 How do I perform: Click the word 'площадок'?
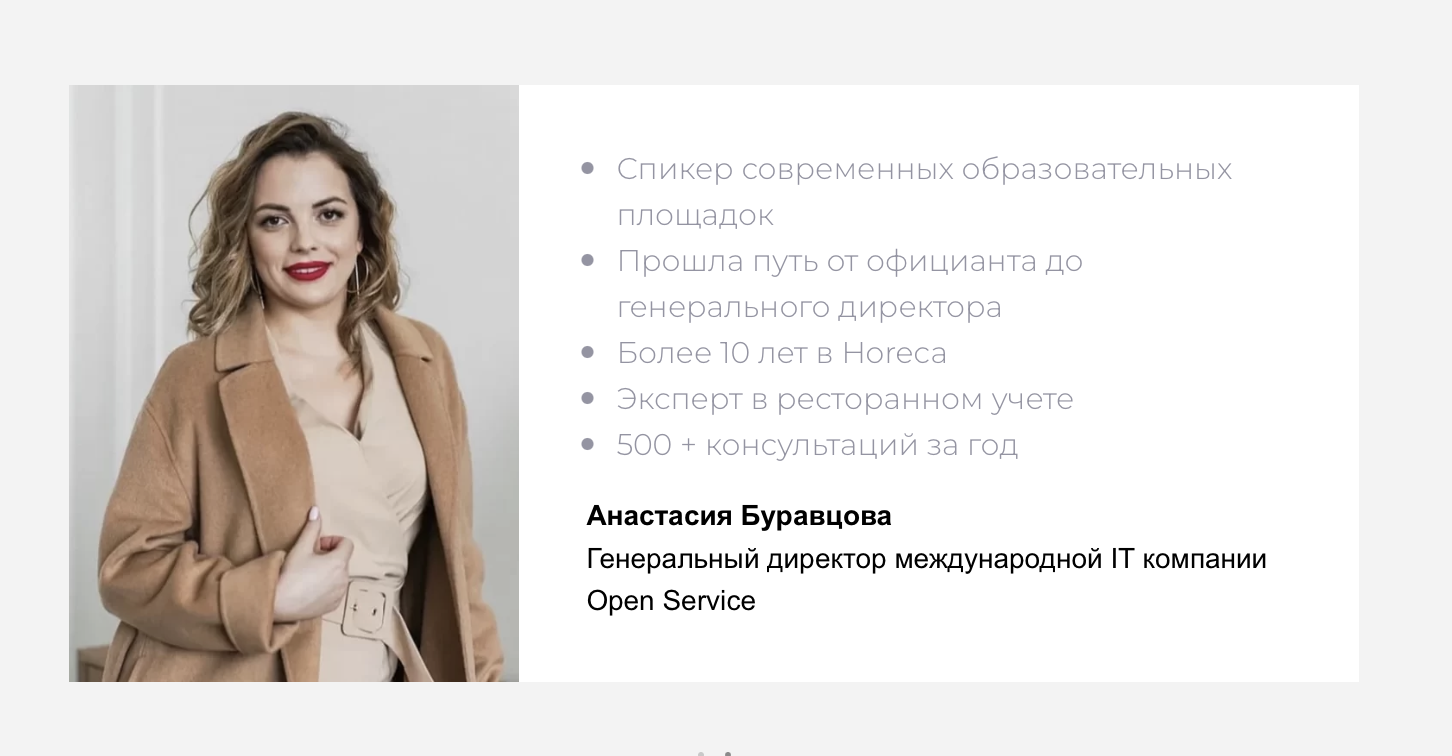pyautogui.click(x=695, y=215)
